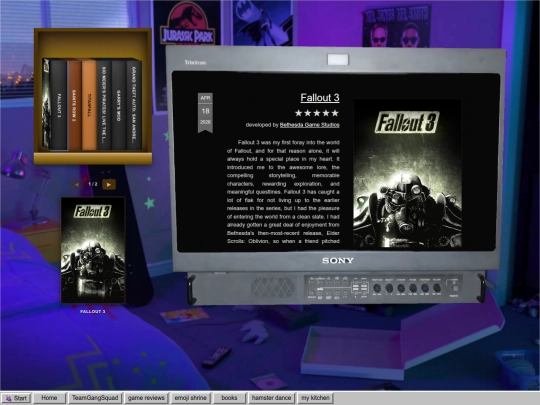The width and height of the screenshot is (540, 405).
Task: Open the Fallout 3 review title link
Action: pyautogui.click(x=320, y=97)
